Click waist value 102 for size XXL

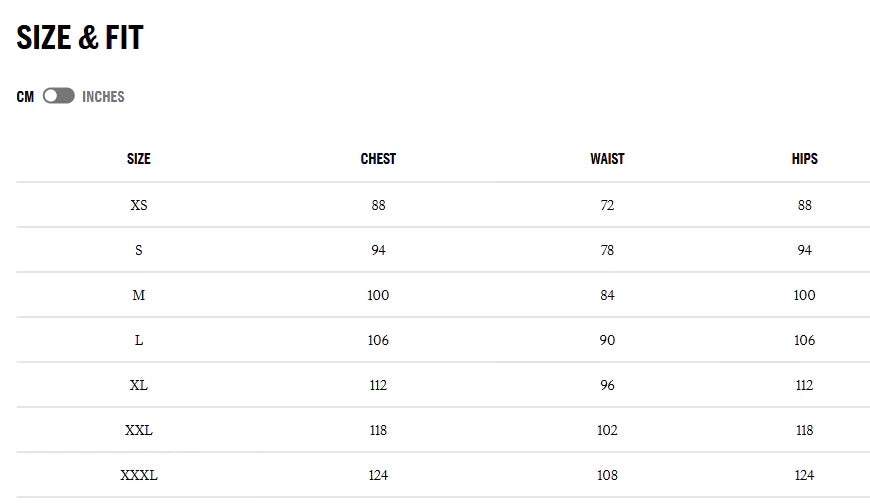pyautogui.click(x=607, y=430)
